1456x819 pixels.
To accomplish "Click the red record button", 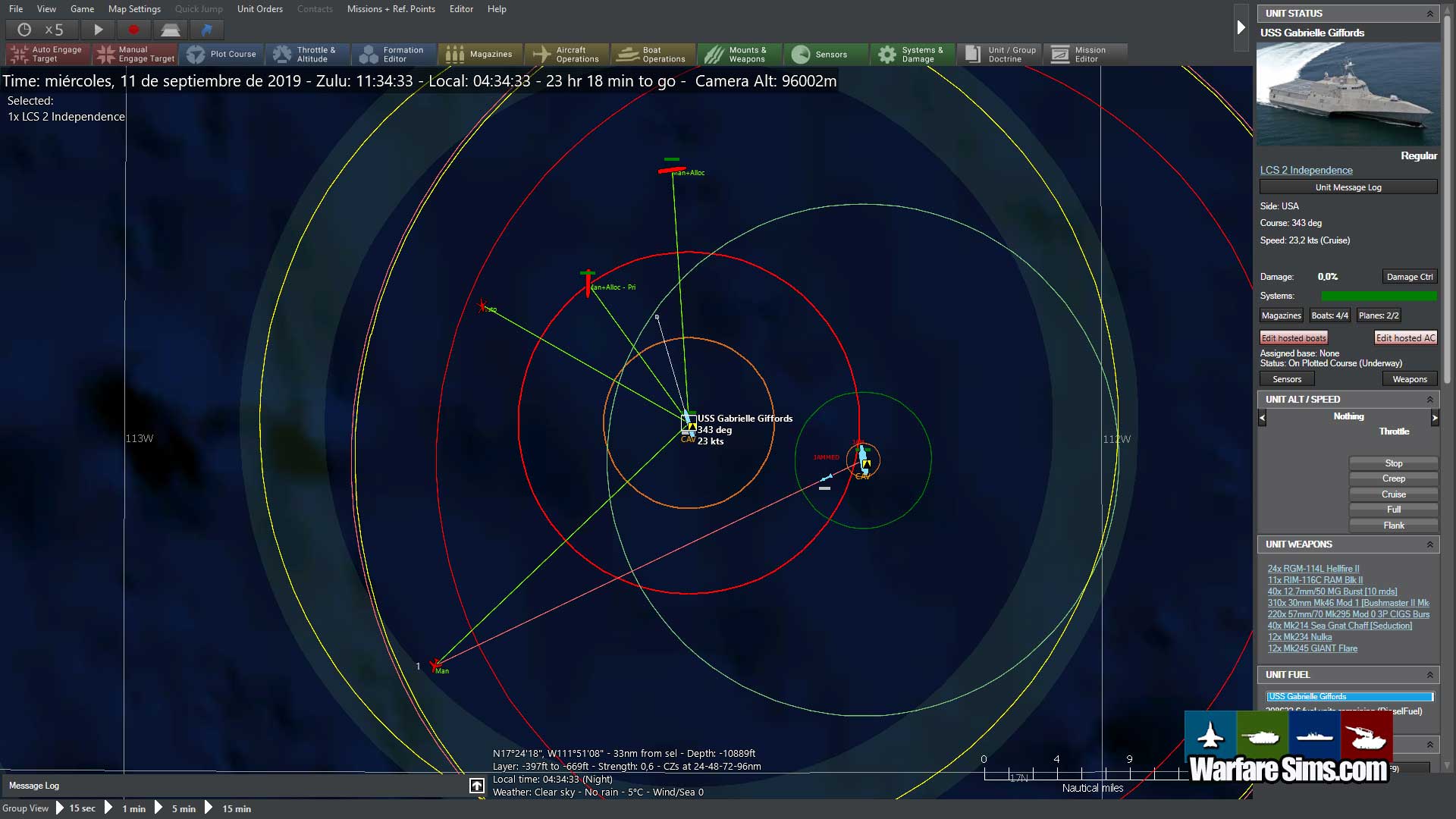I will [x=134, y=30].
